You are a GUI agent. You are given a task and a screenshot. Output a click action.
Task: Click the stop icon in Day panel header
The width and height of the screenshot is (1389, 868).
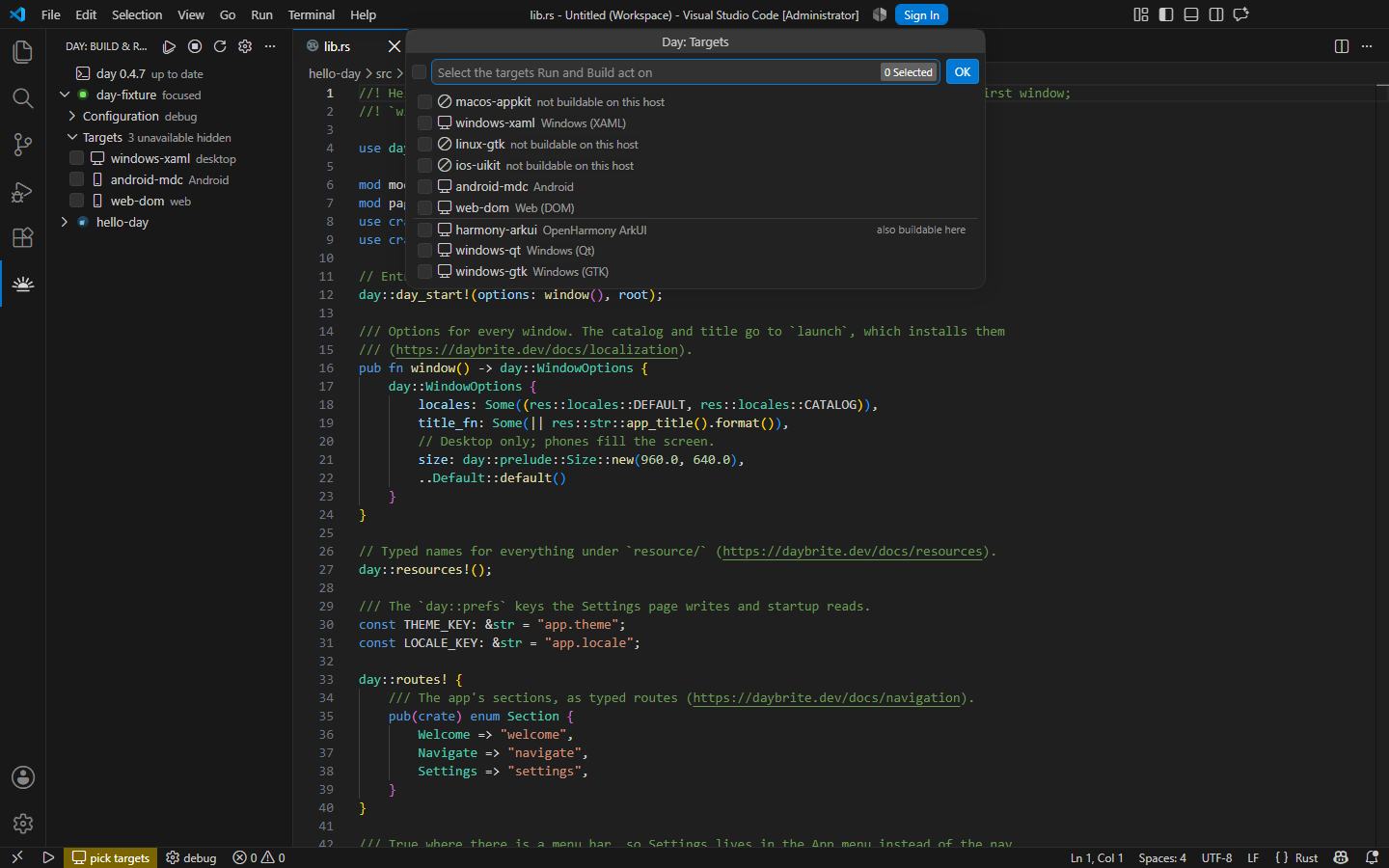coord(195,46)
